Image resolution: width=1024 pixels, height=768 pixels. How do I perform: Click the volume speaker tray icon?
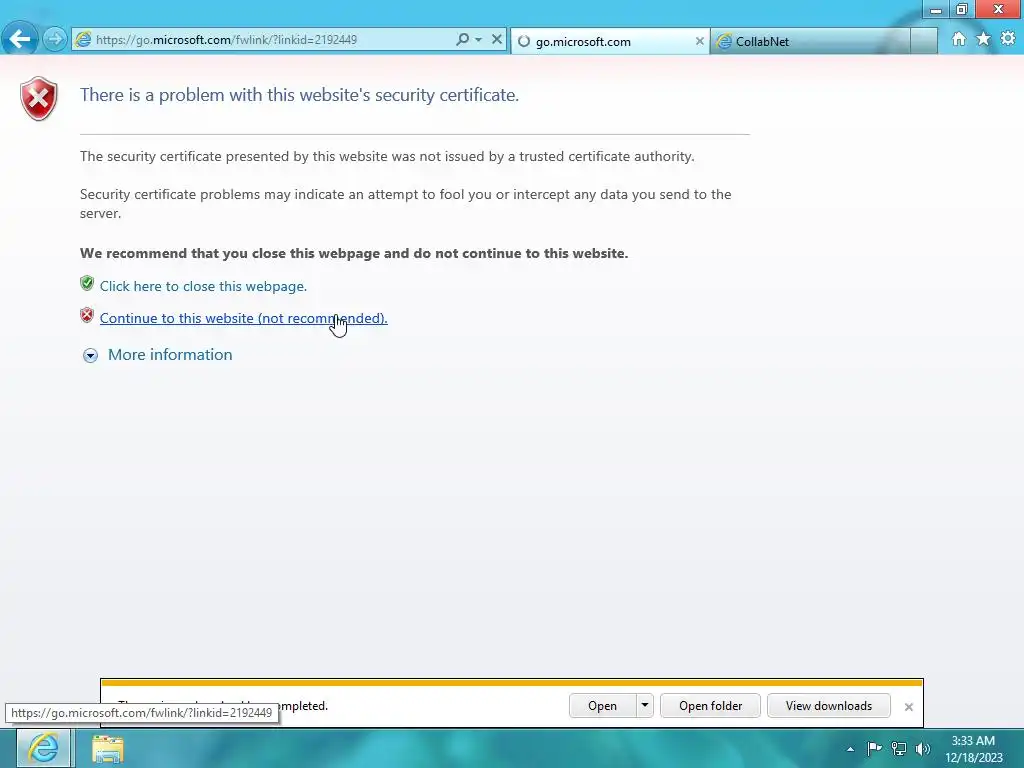pos(923,748)
